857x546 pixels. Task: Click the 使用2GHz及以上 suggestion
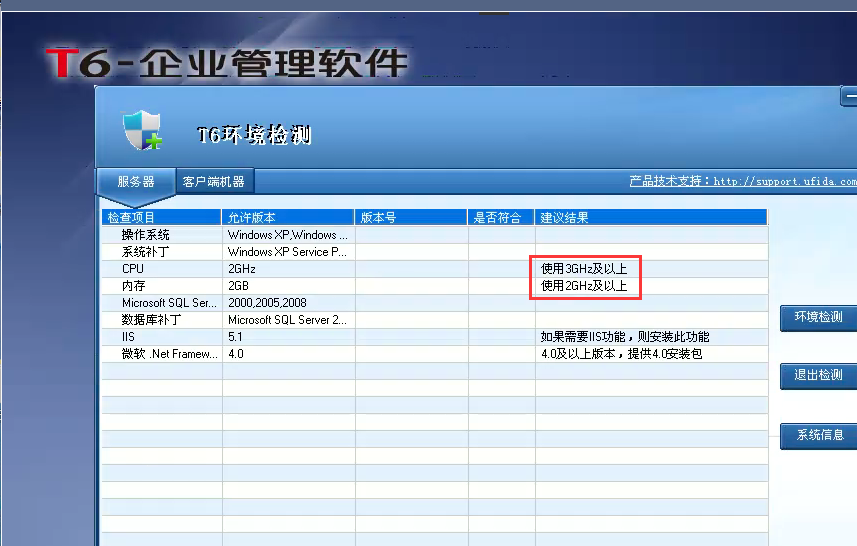tap(584, 286)
